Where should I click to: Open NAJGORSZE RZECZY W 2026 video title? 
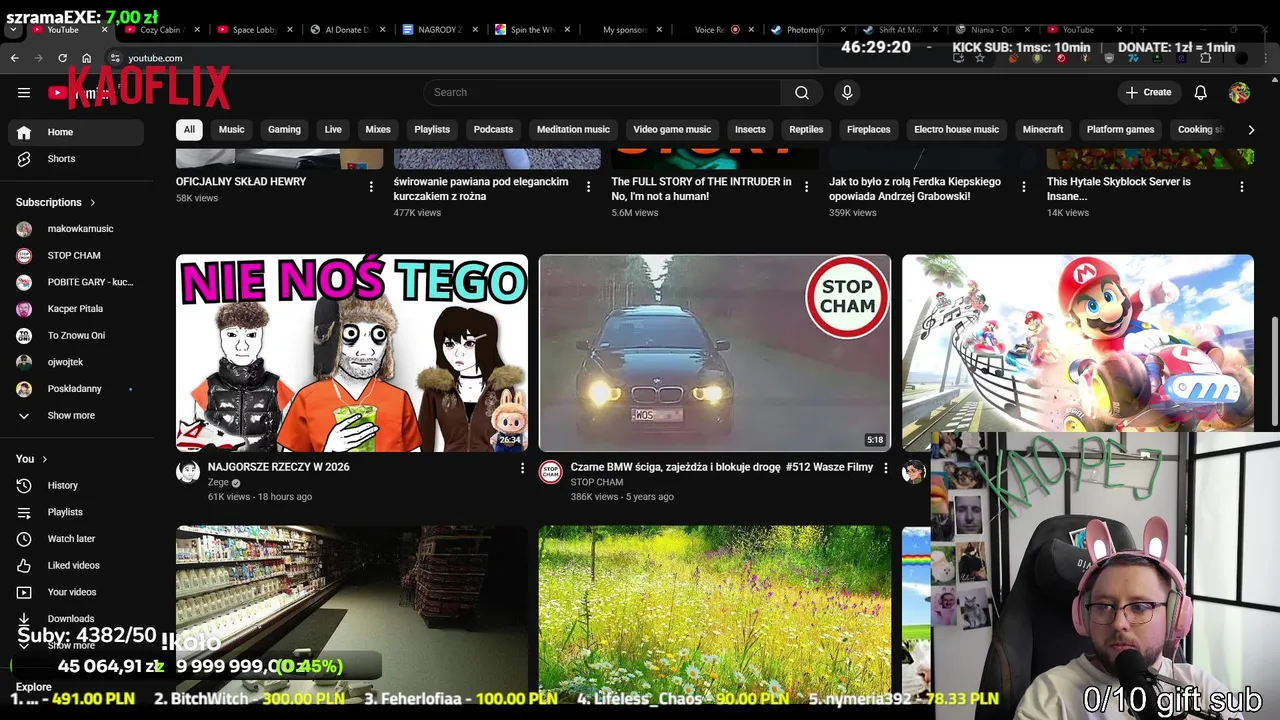(278, 467)
